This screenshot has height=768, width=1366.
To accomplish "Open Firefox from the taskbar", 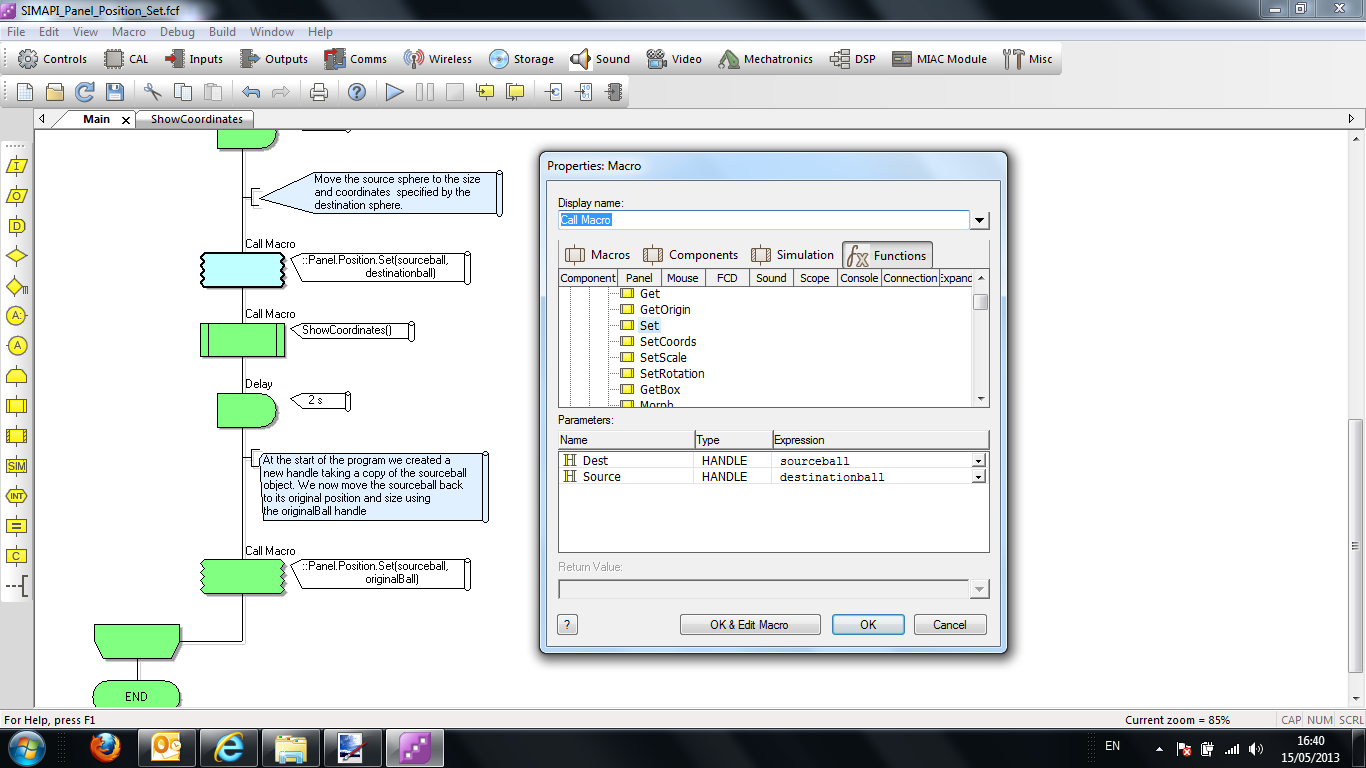I will [x=105, y=748].
